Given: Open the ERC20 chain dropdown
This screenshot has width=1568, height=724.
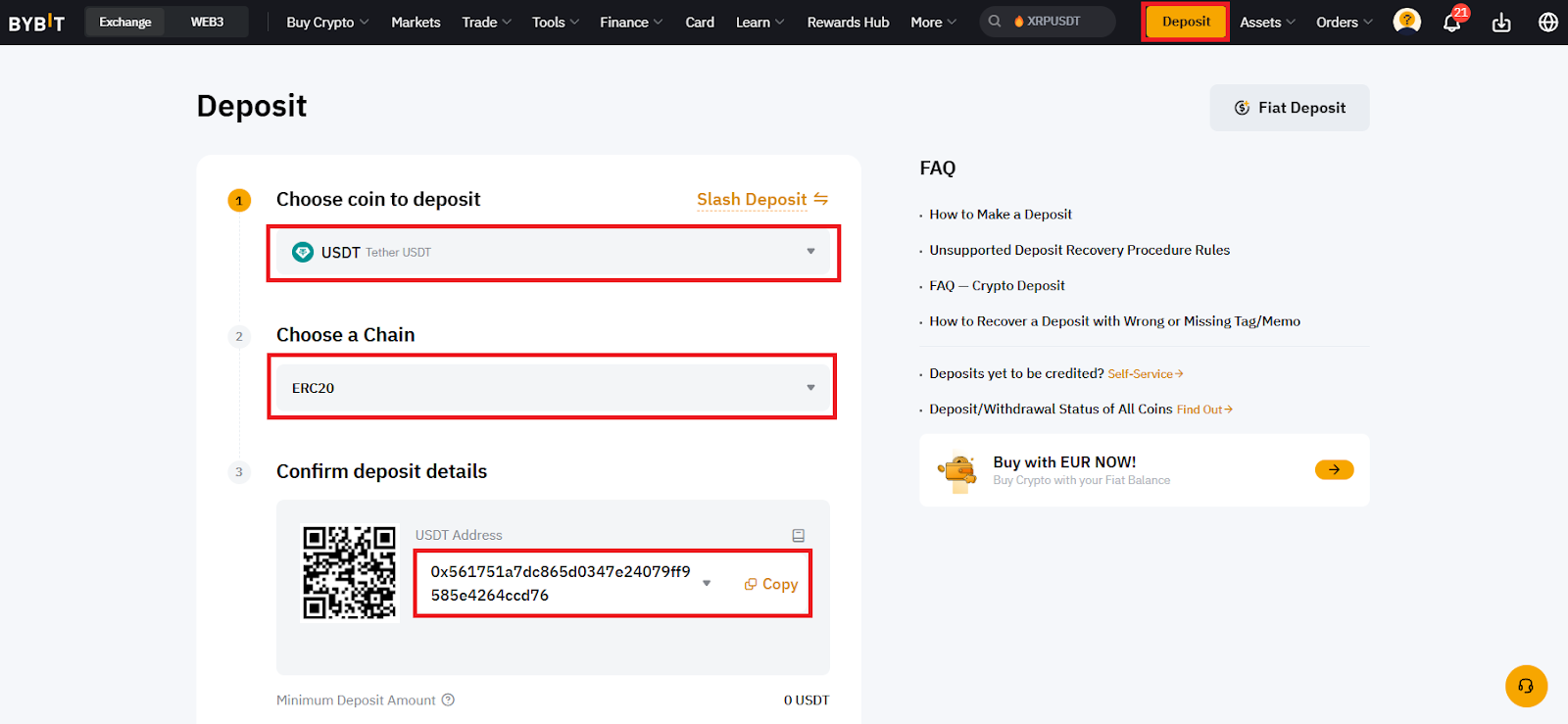Looking at the screenshot, I should [553, 388].
